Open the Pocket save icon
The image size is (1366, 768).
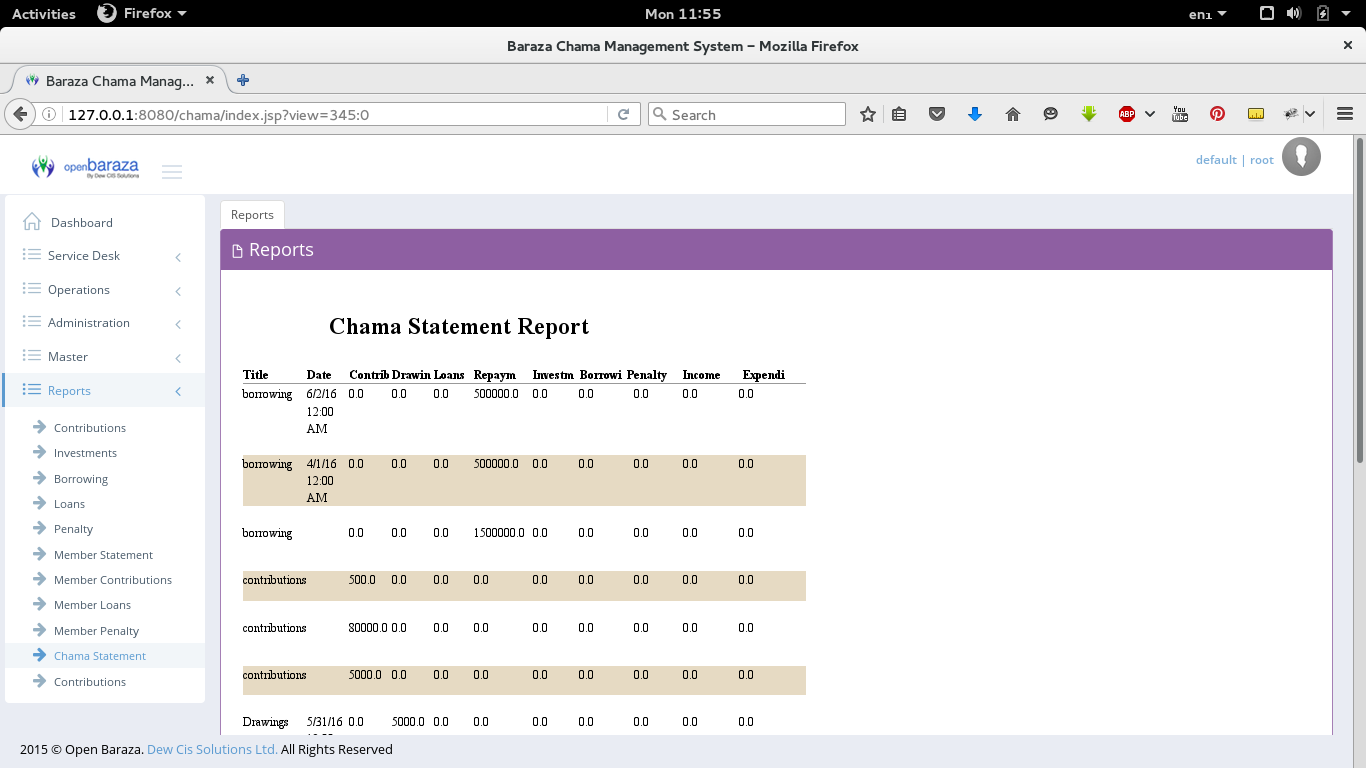(937, 114)
